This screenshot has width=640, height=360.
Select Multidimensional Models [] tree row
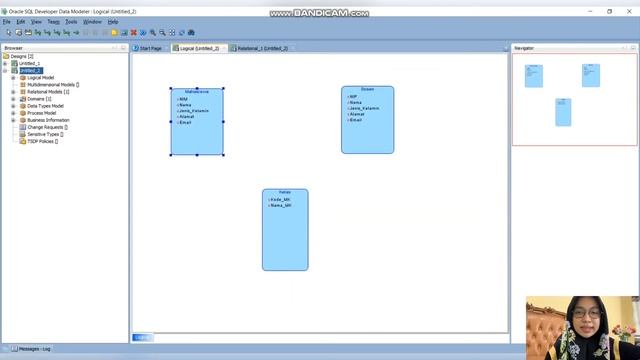click(49, 84)
